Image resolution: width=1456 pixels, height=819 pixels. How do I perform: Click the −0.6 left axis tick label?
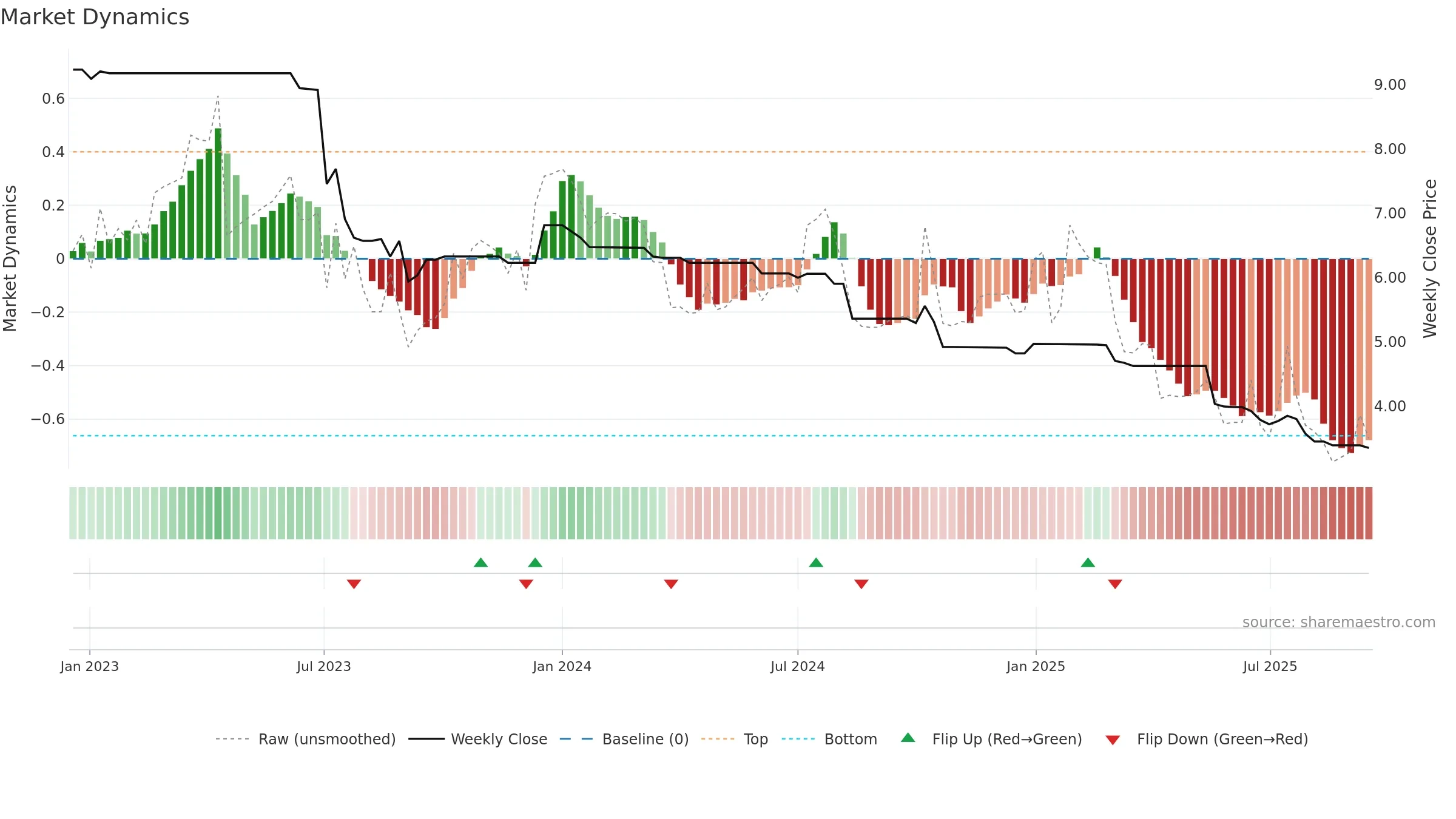[48, 419]
